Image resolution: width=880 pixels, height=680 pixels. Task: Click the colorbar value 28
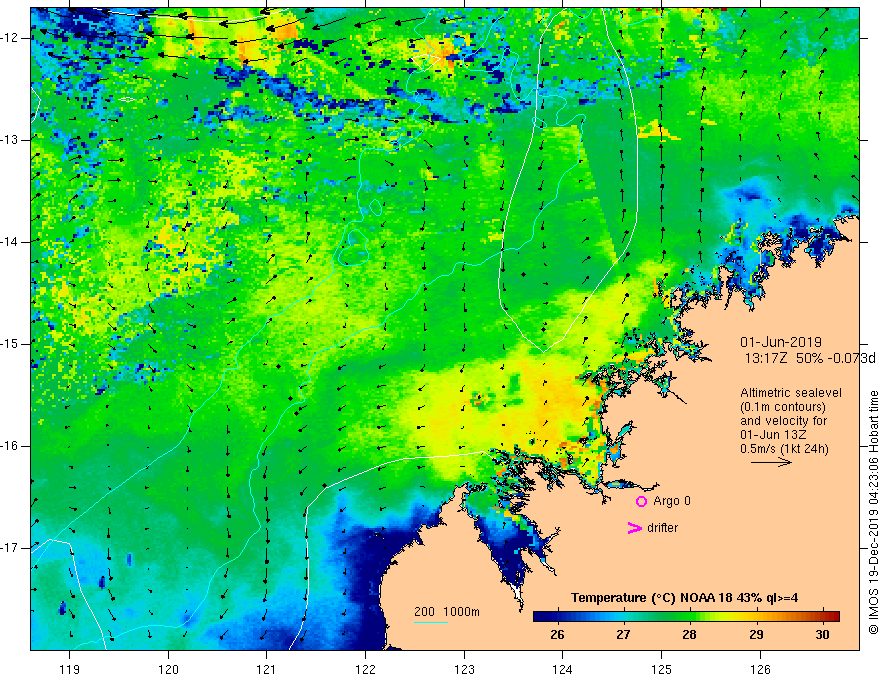(x=689, y=635)
